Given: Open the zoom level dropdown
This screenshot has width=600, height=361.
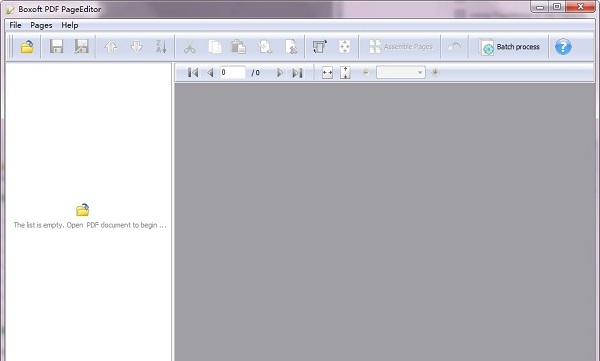Looking at the screenshot, I should [401, 72].
